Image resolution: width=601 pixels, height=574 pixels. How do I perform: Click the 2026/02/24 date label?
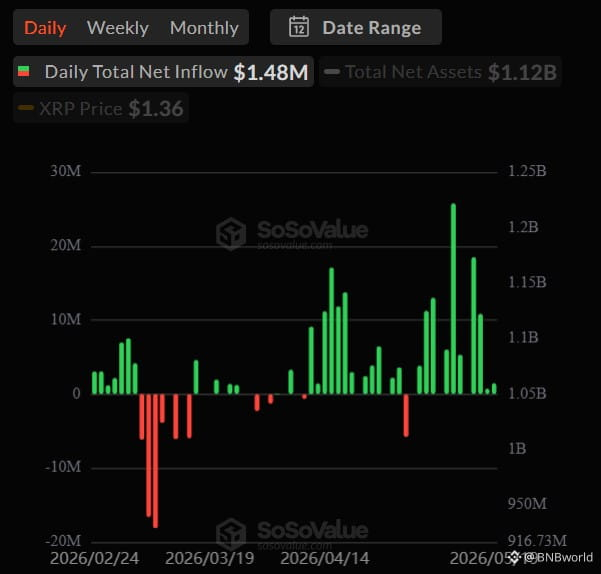(x=94, y=558)
